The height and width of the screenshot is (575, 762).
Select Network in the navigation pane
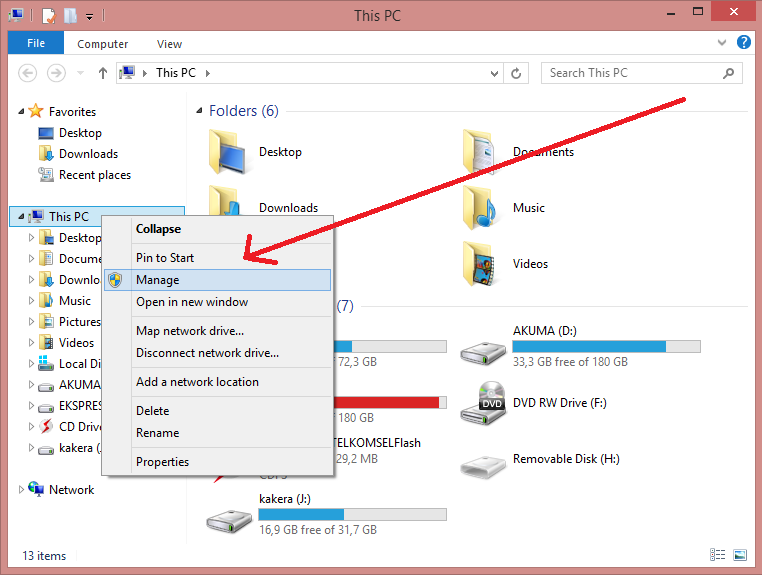(x=71, y=489)
